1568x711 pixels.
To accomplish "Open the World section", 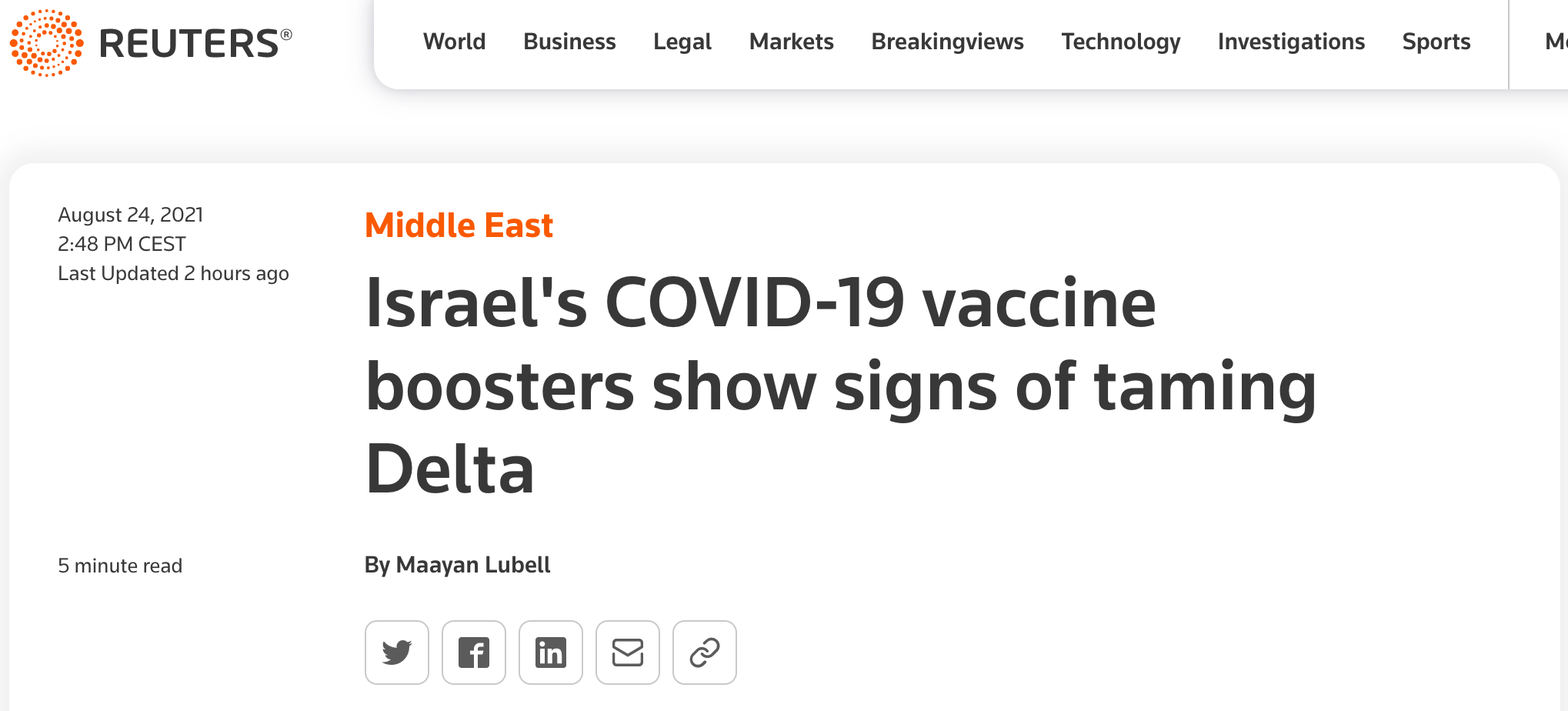I will click(454, 42).
